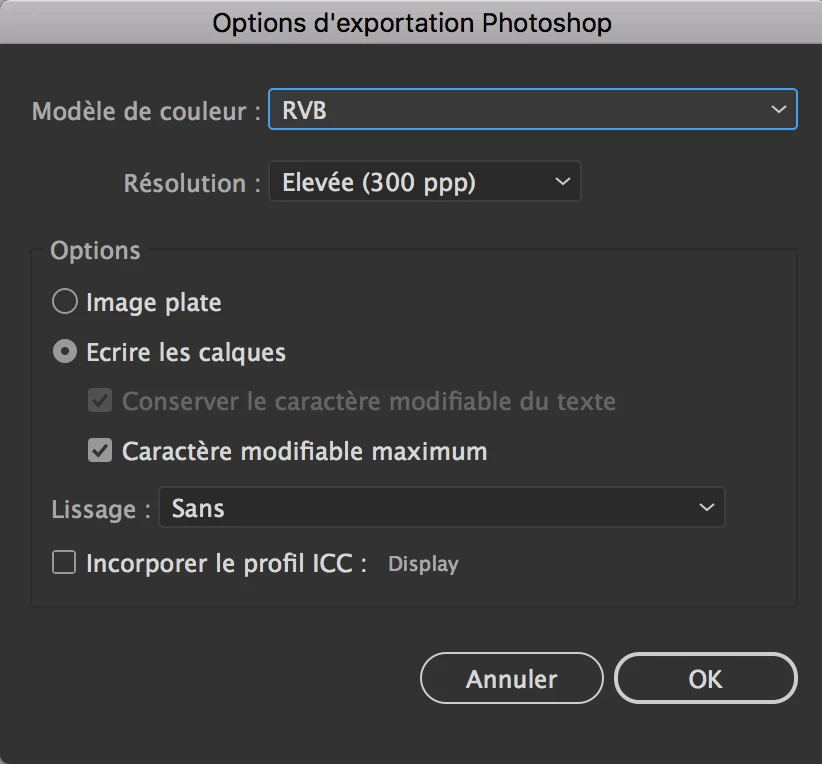Toggle Caractère modifiable maximum checkbox

[x=100, y=451]
